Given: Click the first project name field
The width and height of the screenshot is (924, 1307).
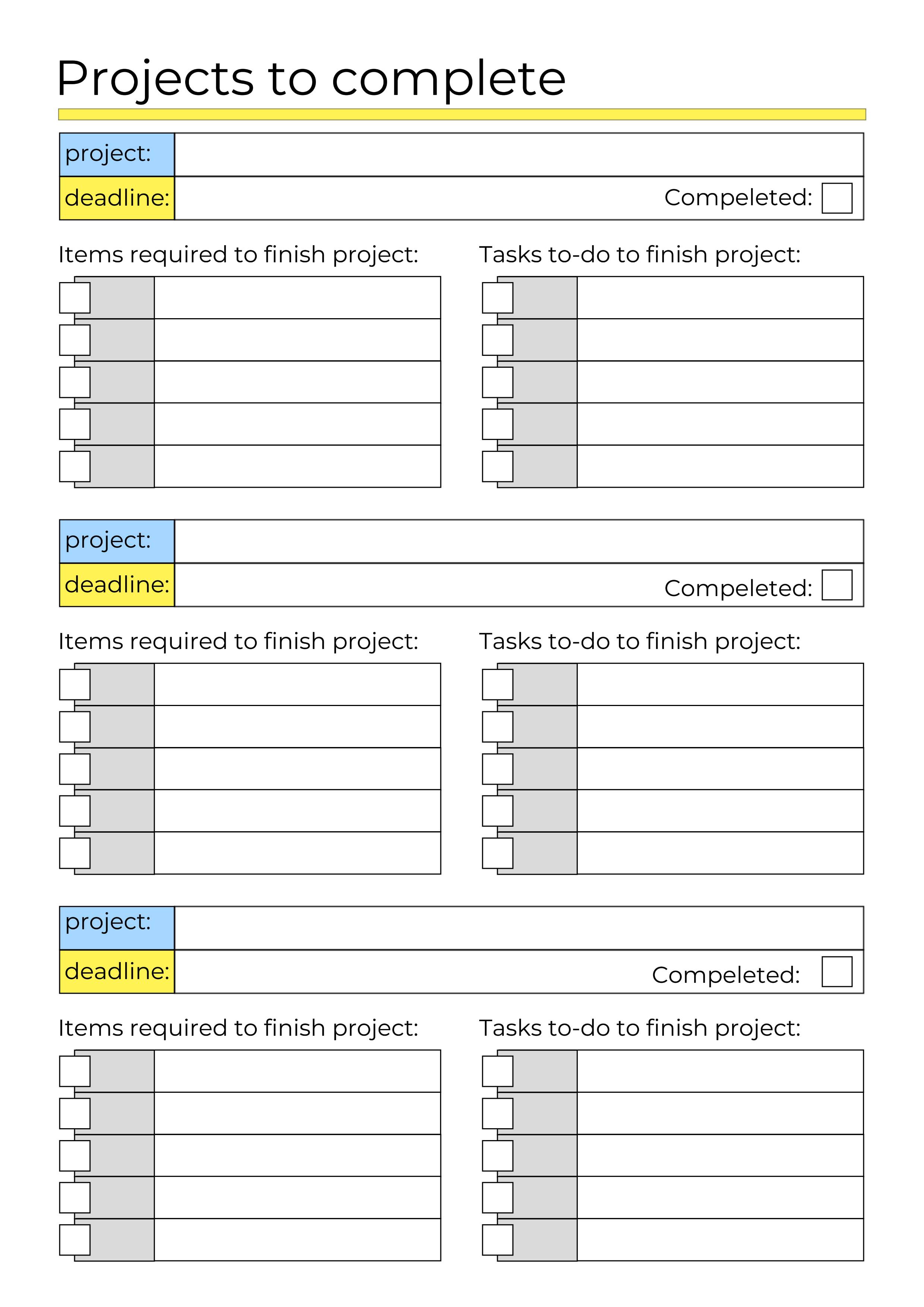Looking at the screenshot, I should coord(518,155).
